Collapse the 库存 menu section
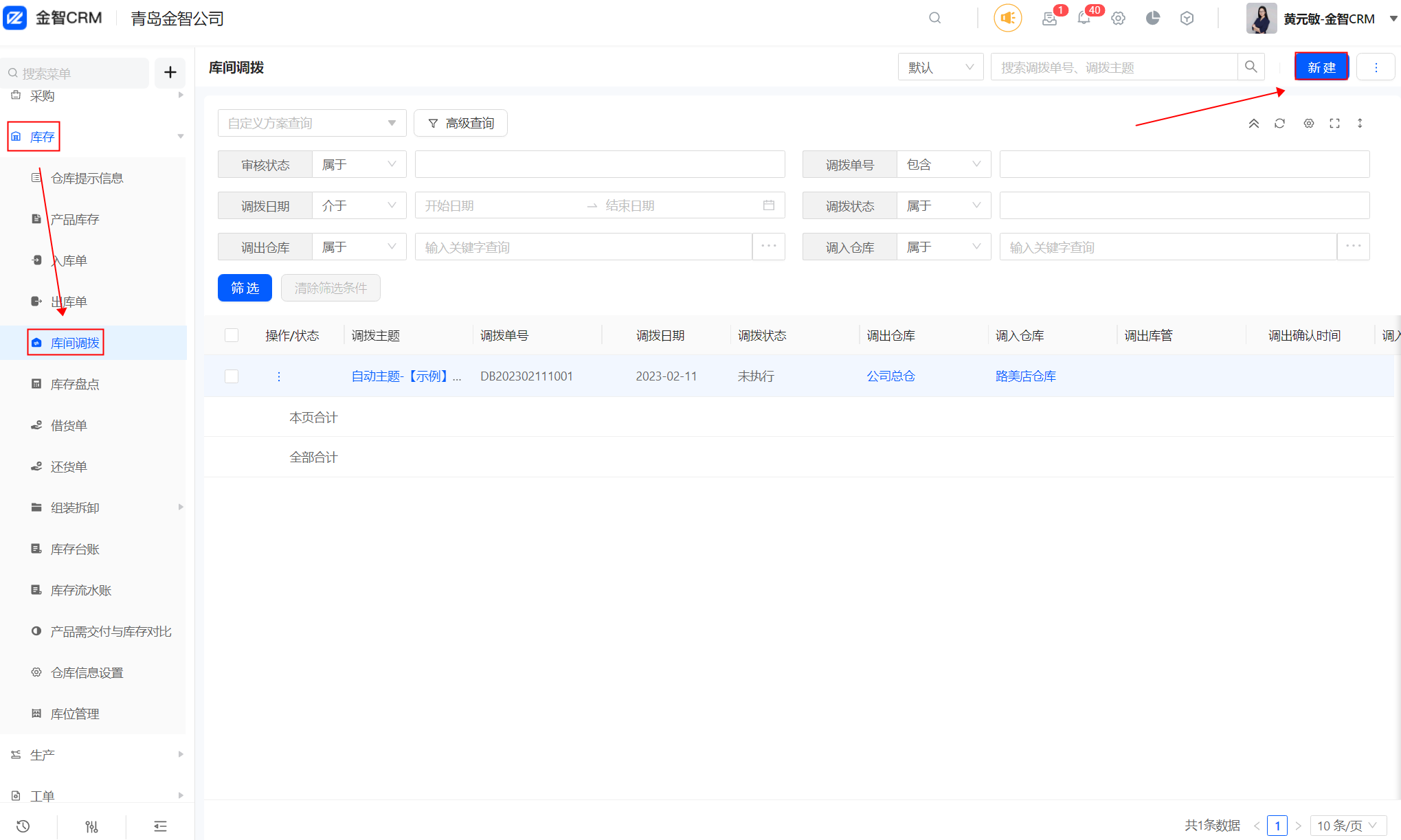Viewport: 1401px width, 840px height. tap(180, 137)
